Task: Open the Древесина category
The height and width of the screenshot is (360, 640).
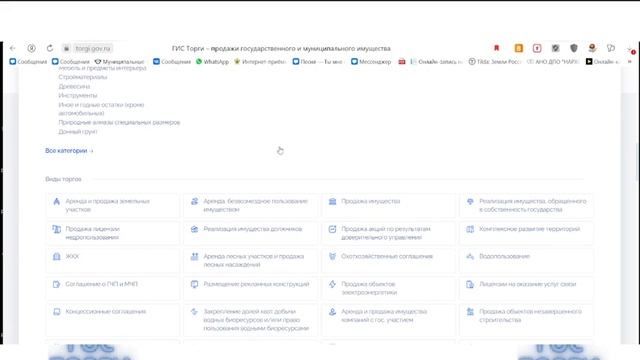Action: click(74, 86)
